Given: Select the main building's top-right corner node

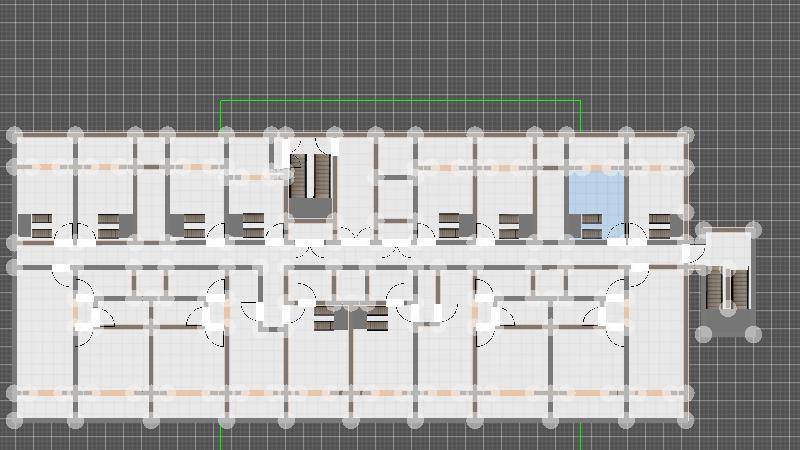Looking at the screenshot, I should [686, 134].
